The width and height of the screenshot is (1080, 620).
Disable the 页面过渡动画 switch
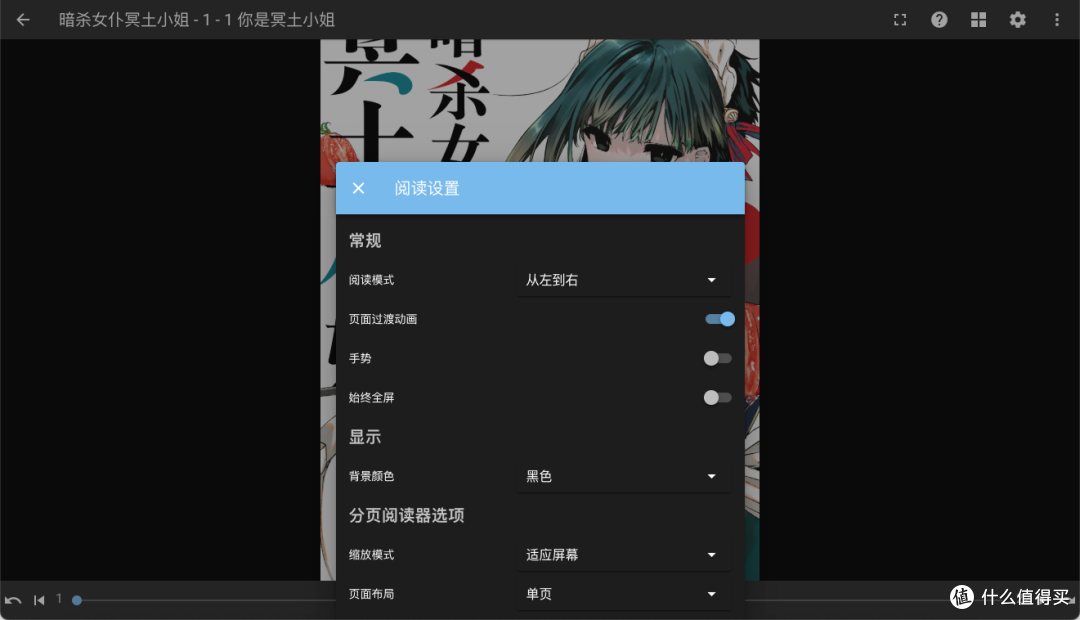pos(720,319)
